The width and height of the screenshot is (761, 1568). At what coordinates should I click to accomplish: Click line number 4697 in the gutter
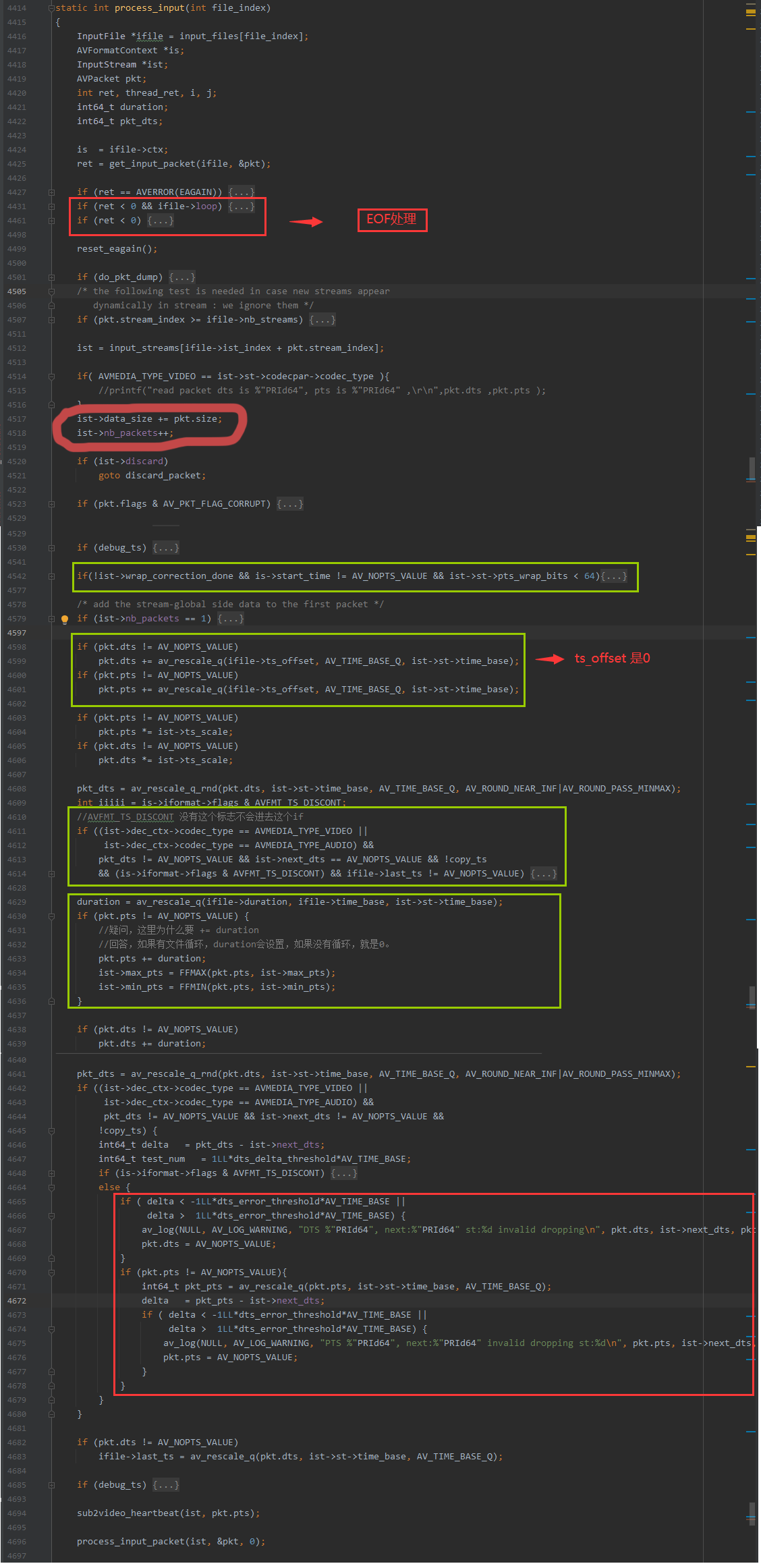pos(17,1556)
